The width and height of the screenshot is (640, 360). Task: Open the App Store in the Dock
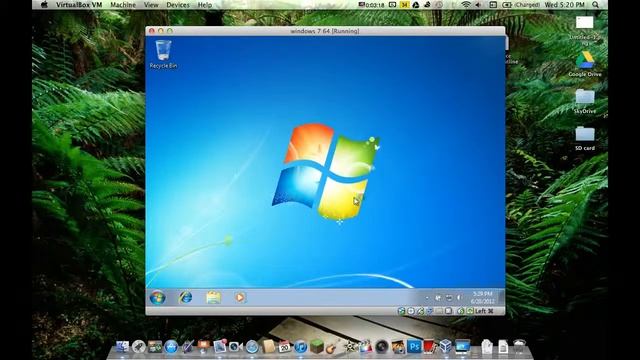tap(170, 347)
